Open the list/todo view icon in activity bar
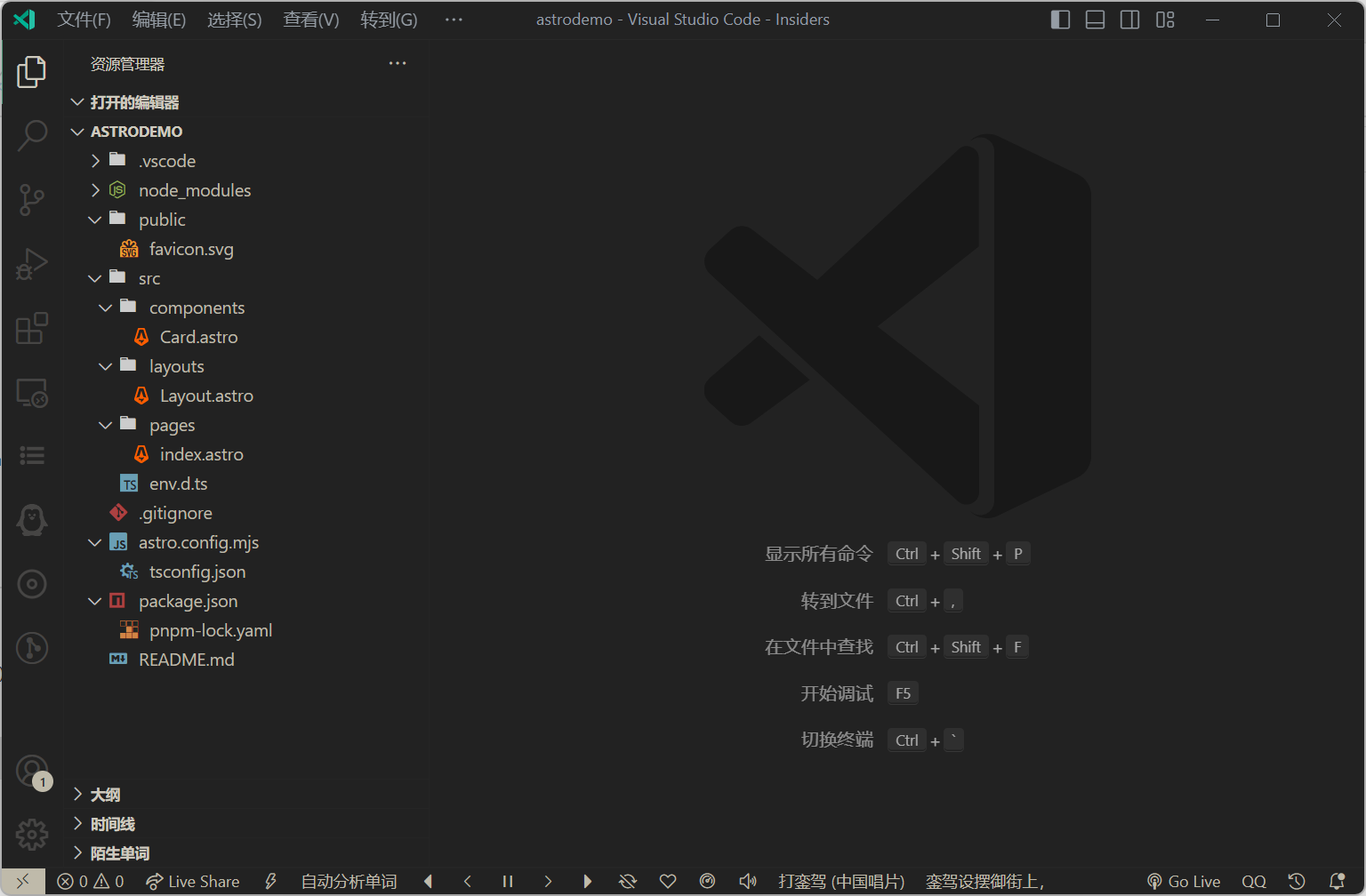Viewport: 1366px width, 896px height. tap(31, 456)
